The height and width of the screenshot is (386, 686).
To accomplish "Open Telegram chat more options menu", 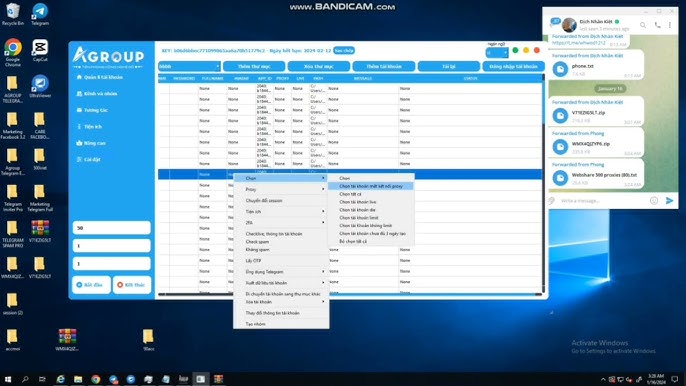I will 670,25.
